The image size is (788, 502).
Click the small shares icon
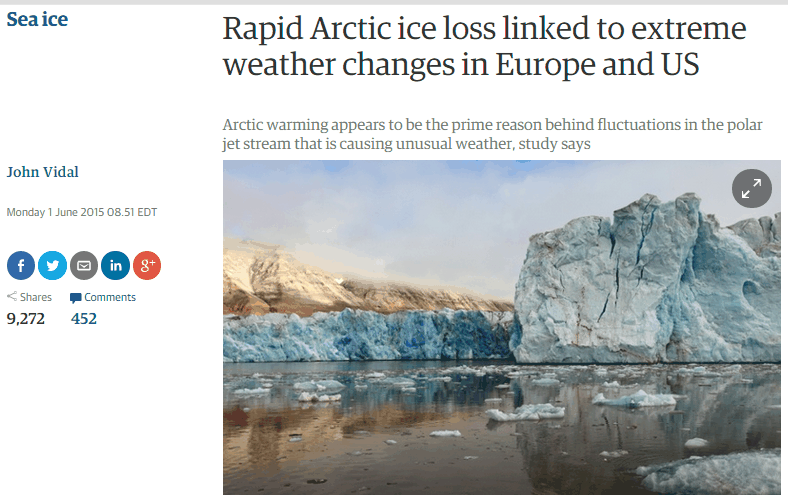click(x=12, y=296)
